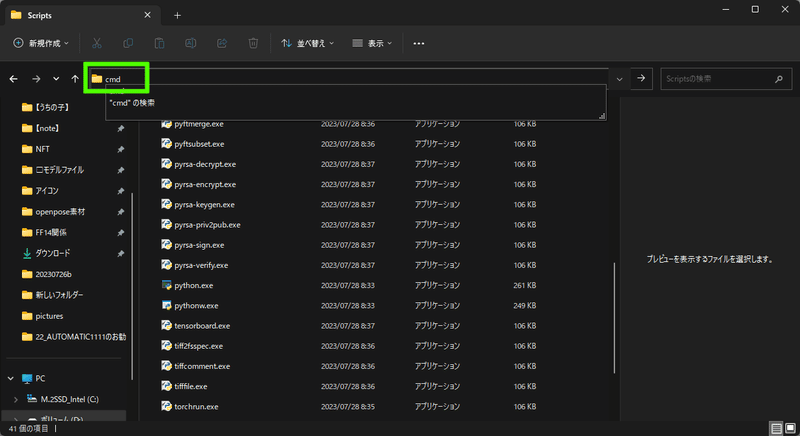The image size is (800, 436).
Task: Open the 22_AUTOMATIC1111 folder in sidebar
Action: (x=74, y=337)
